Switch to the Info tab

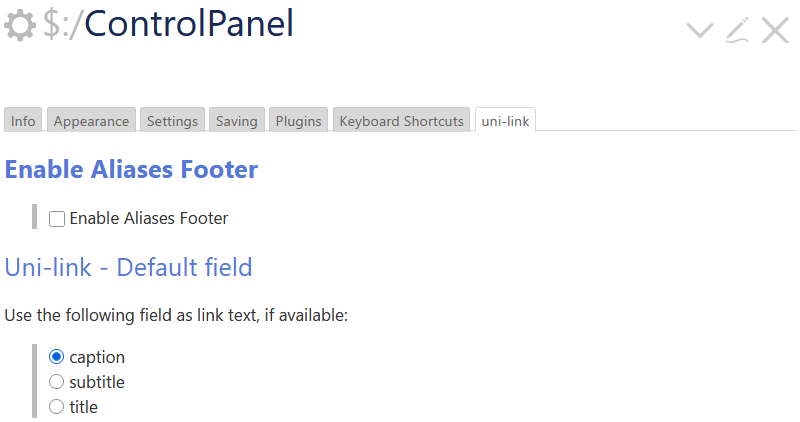23,121
